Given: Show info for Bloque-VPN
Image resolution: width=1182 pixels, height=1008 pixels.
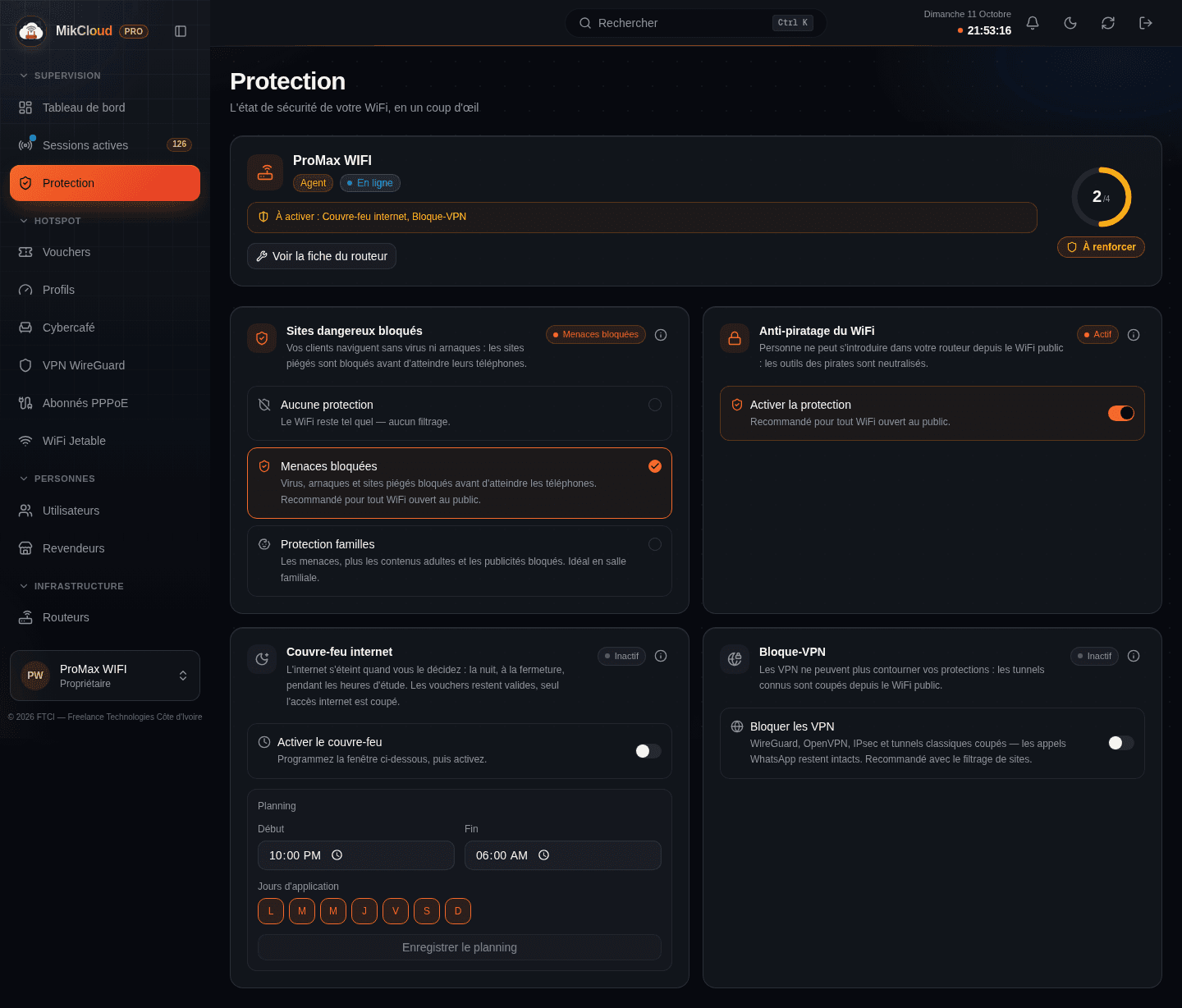Looking at the screenshot, I should (x=1134, y=656).
